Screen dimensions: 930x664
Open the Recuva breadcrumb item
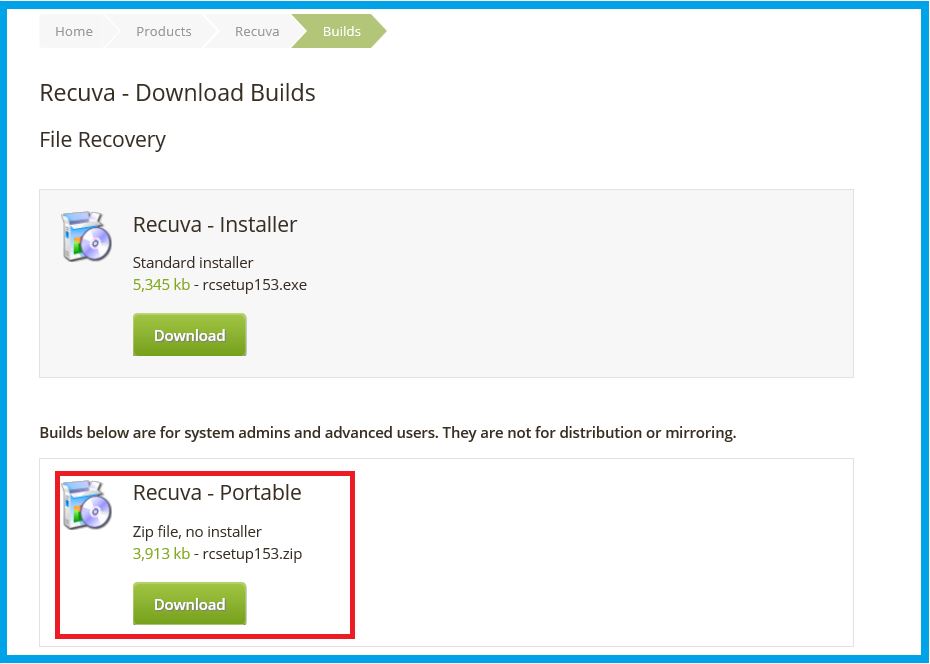pos(257,31)
